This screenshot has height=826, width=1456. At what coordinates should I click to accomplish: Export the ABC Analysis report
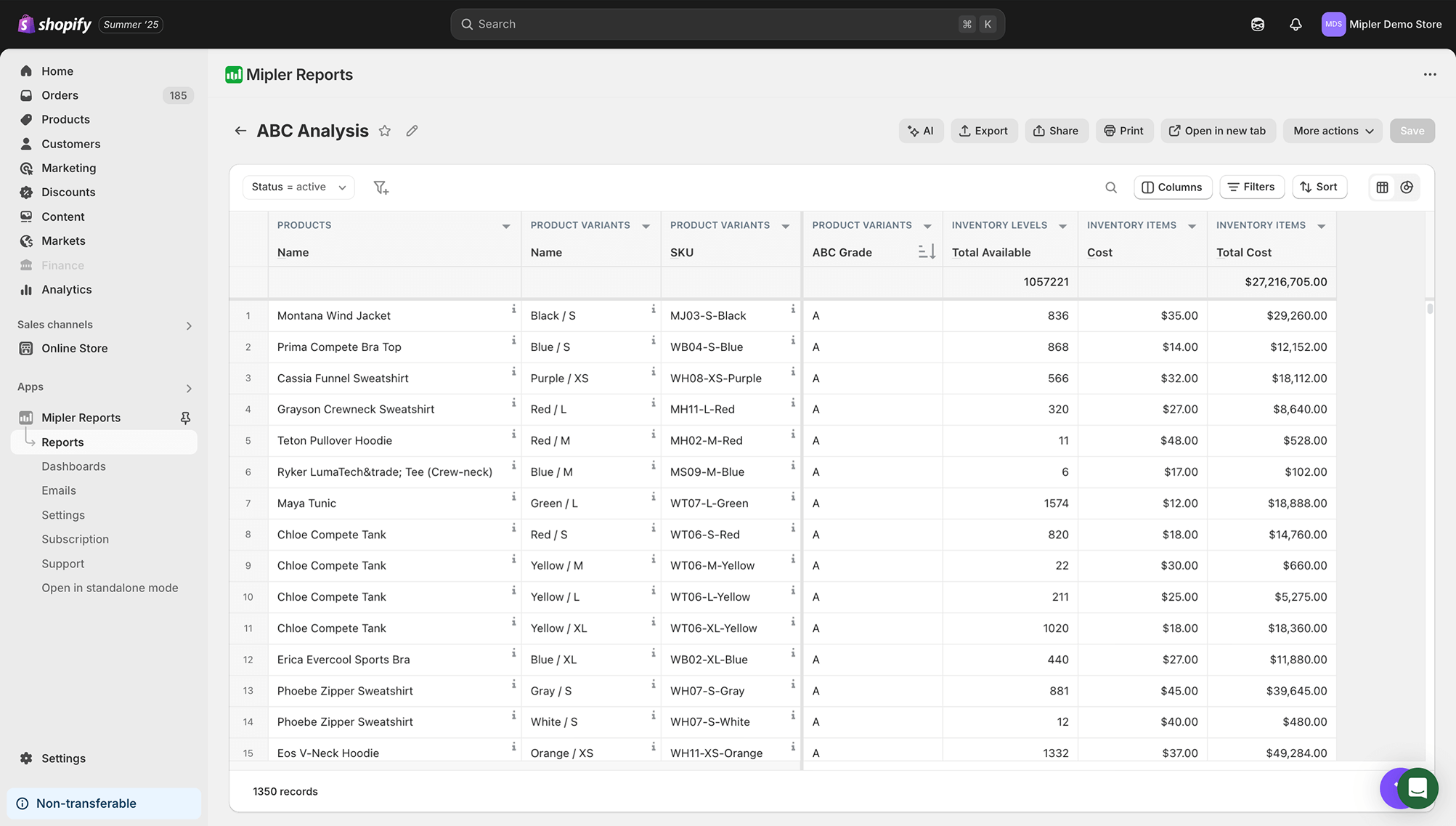[984, 131]
